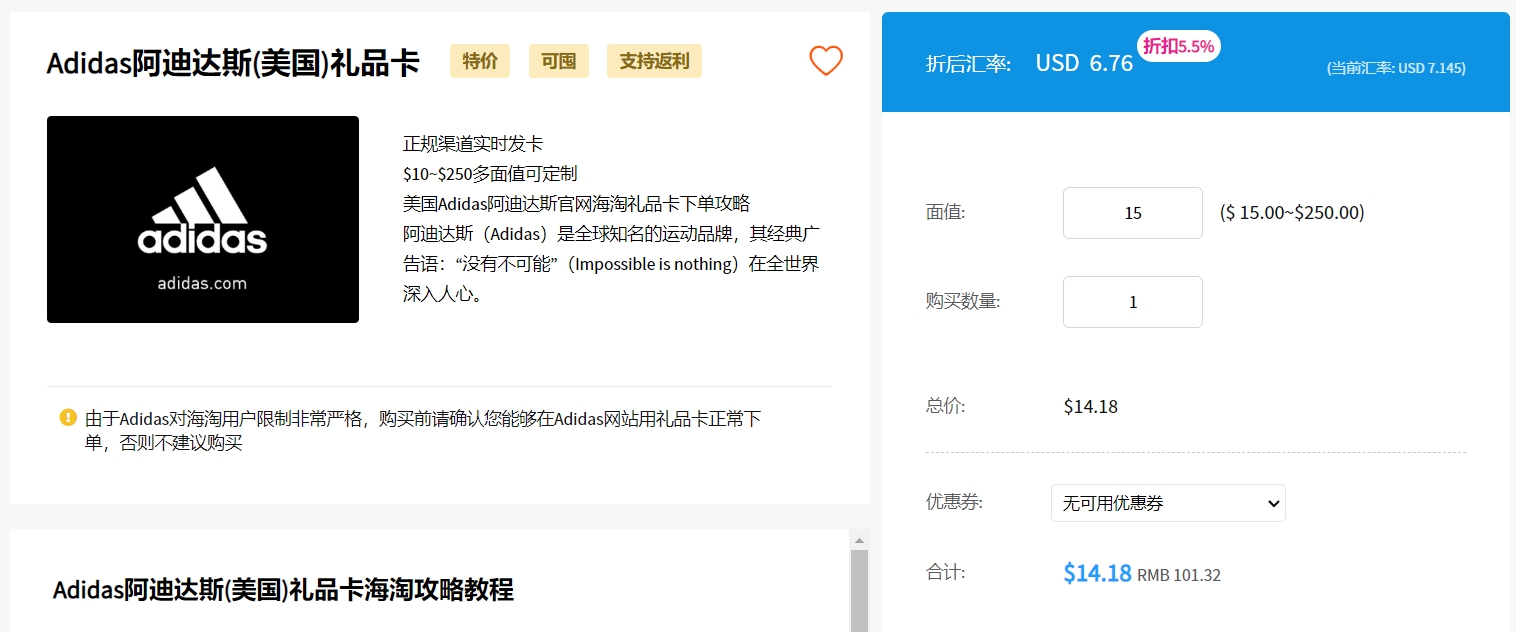Click the 折扣5.5% discount badge
The height and width of the screenshot is (632, 1516).
(1179, 46)
